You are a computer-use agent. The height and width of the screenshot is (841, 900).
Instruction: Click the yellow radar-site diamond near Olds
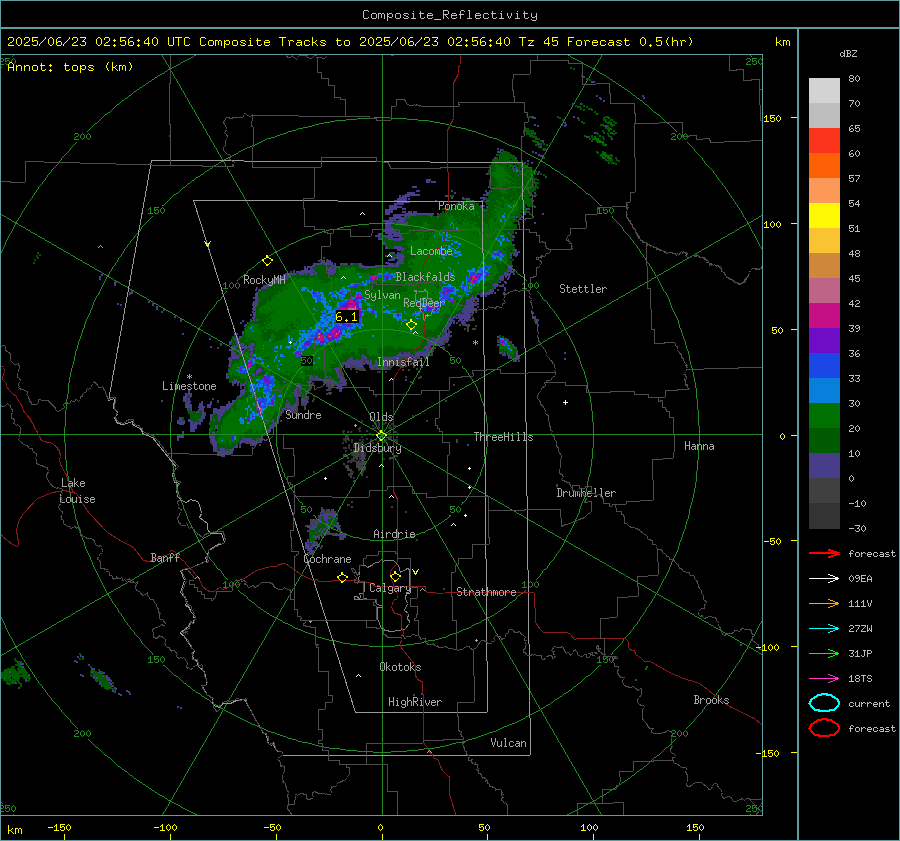[381, 436]
